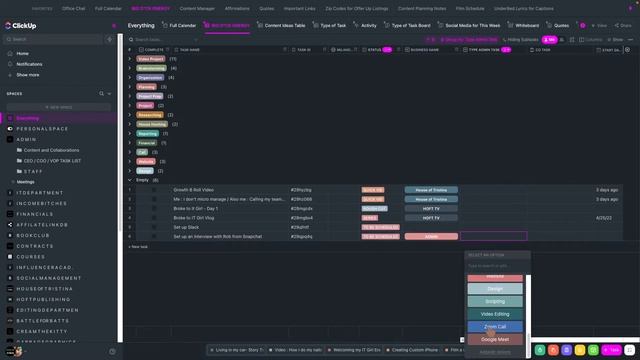Image resolution: width=640 pixels, height=360 pixels.
Task: Select Zoom Call from the options list
Action: pos(495,327)
